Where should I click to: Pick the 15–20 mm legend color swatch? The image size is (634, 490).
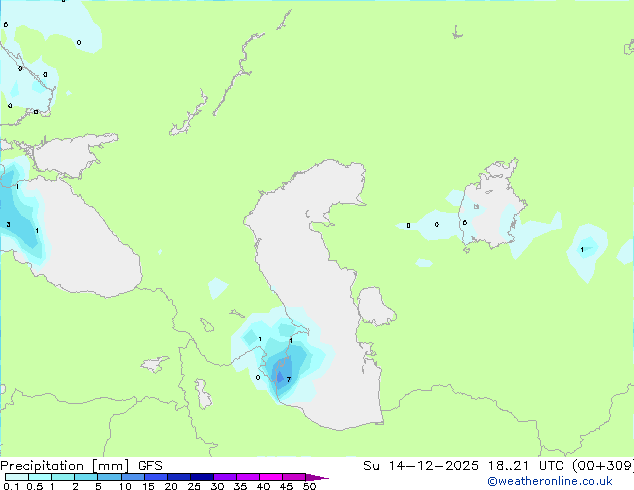tap(156, 477)
